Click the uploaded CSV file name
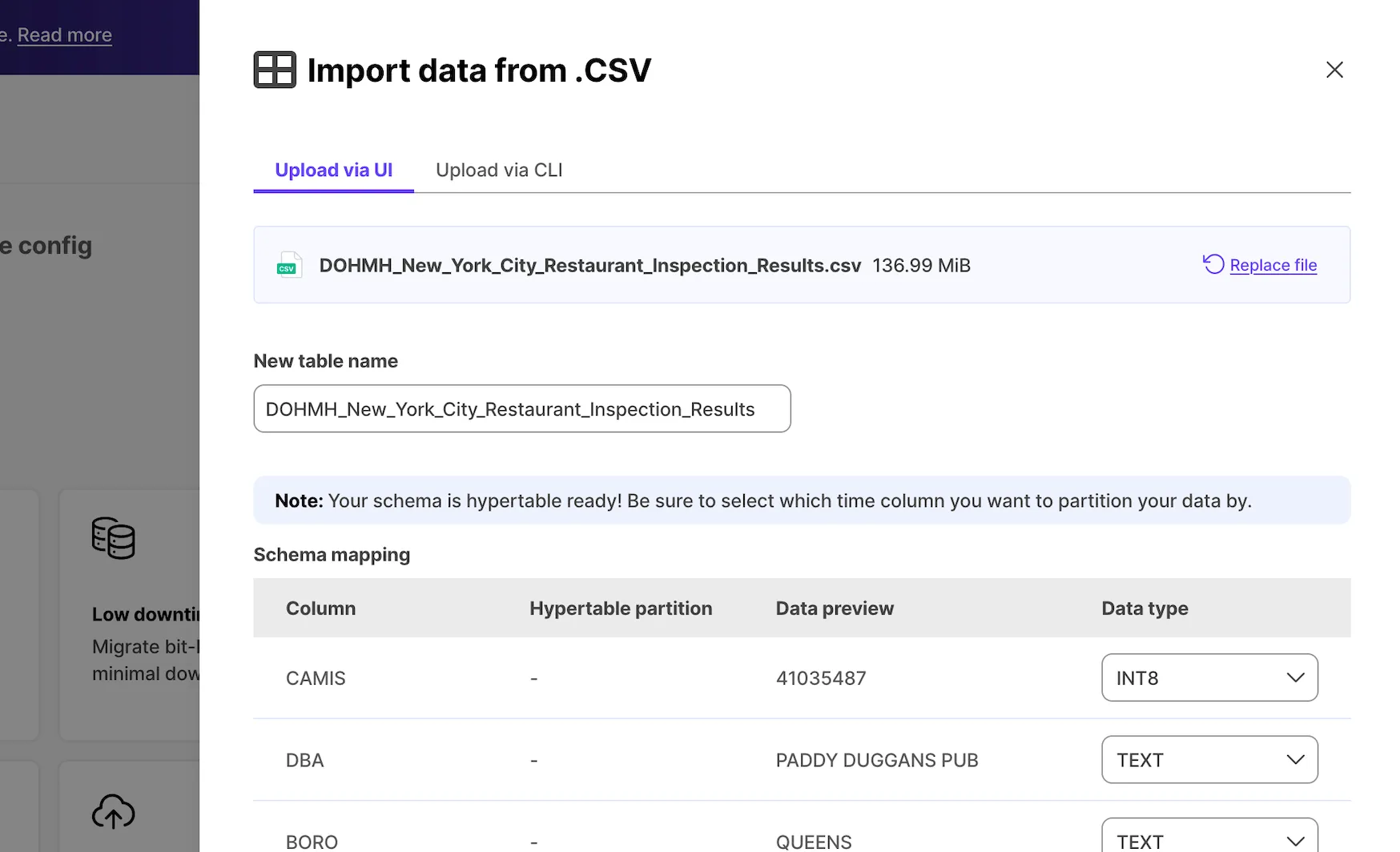The width and height of the screenshot is (1400, 852). tap(590, 265)
